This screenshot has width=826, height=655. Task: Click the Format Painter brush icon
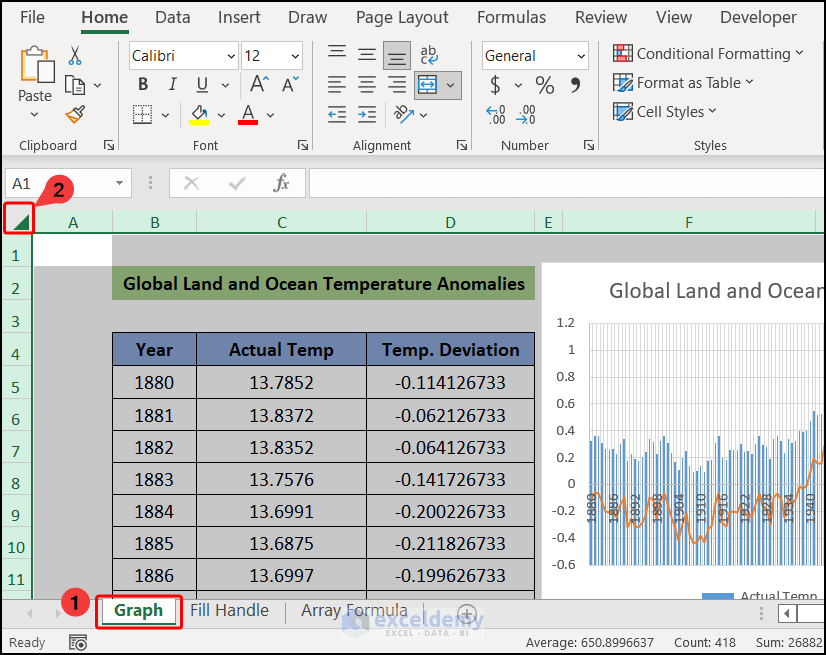click(x=75, y=115)
